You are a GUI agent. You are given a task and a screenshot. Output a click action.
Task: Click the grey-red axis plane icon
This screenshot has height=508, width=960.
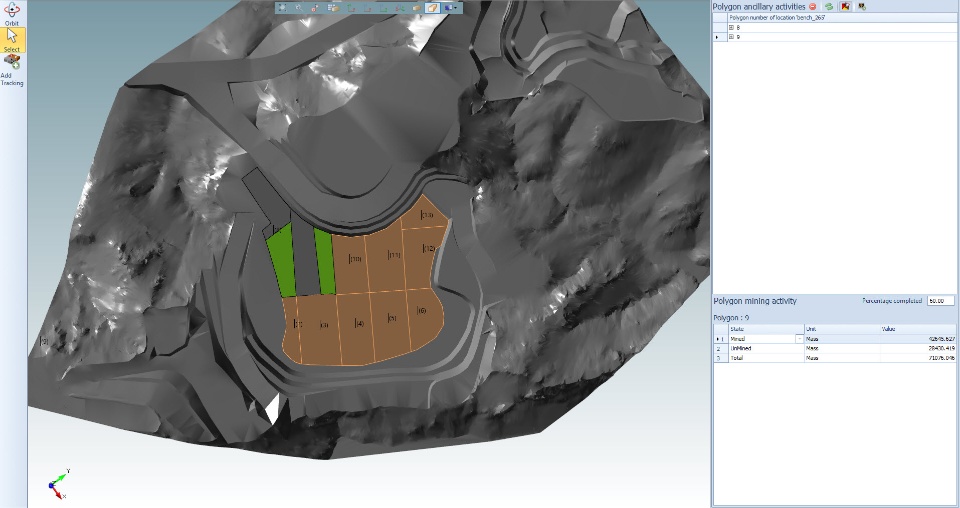pos(368,7)
